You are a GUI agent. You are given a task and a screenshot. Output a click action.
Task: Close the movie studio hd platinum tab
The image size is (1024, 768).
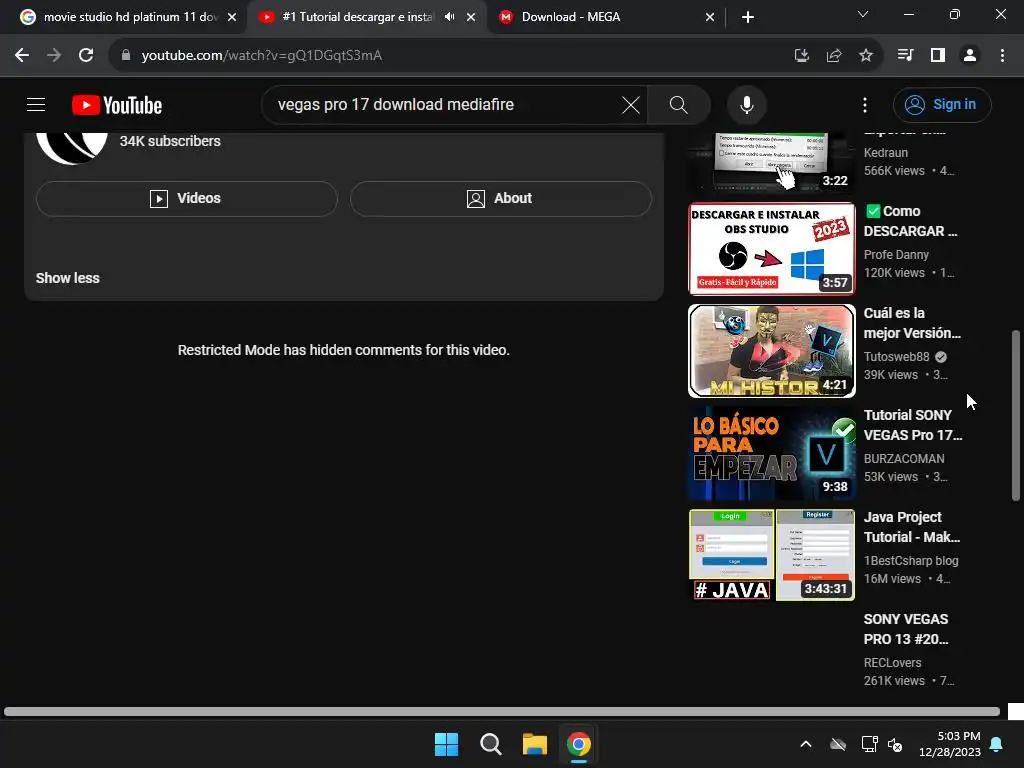coord(232,17)
